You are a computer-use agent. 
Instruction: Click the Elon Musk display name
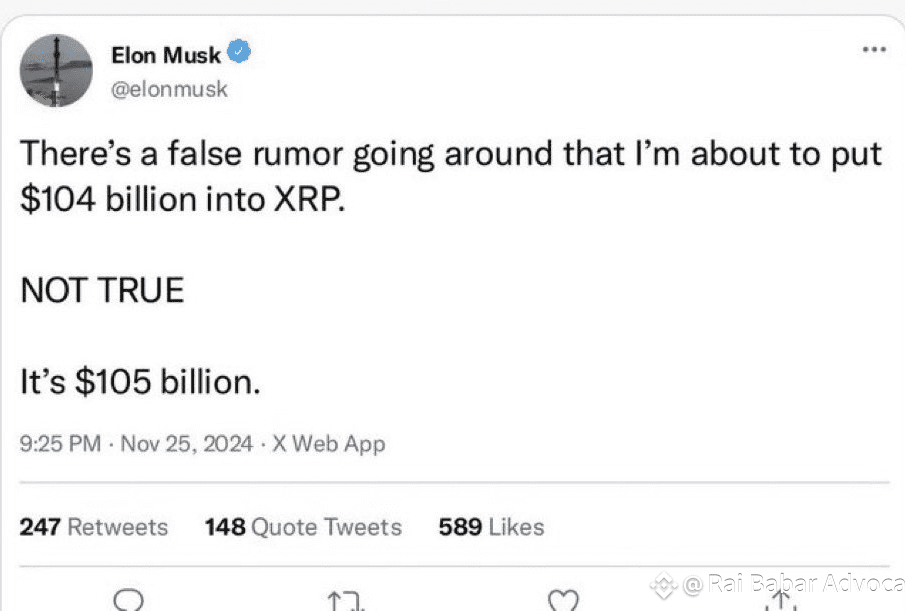166,55
